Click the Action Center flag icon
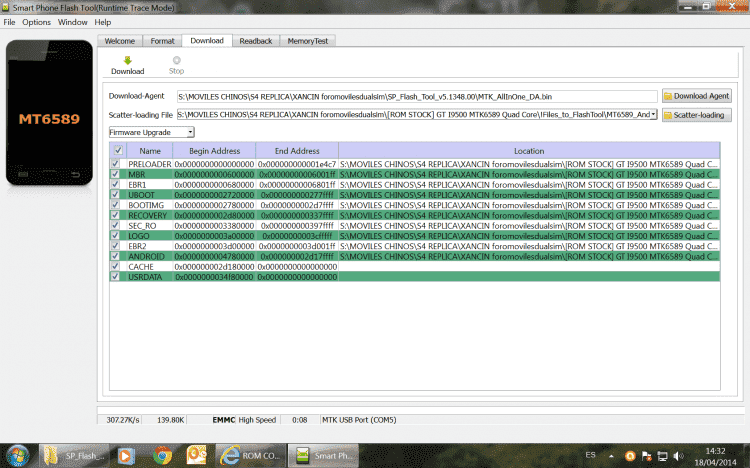Screen dimensions: 750x468 (647, 456)
